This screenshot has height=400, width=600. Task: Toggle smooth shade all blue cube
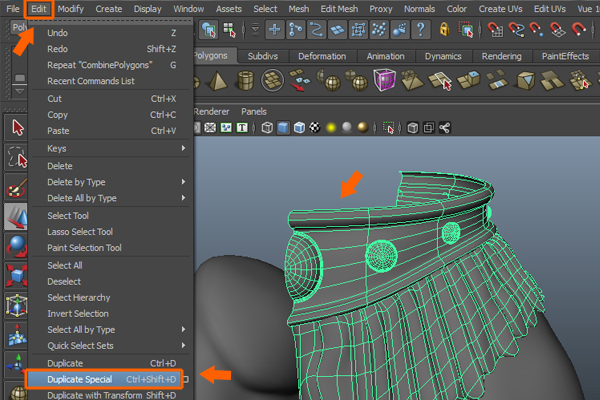tap(283, 127)
